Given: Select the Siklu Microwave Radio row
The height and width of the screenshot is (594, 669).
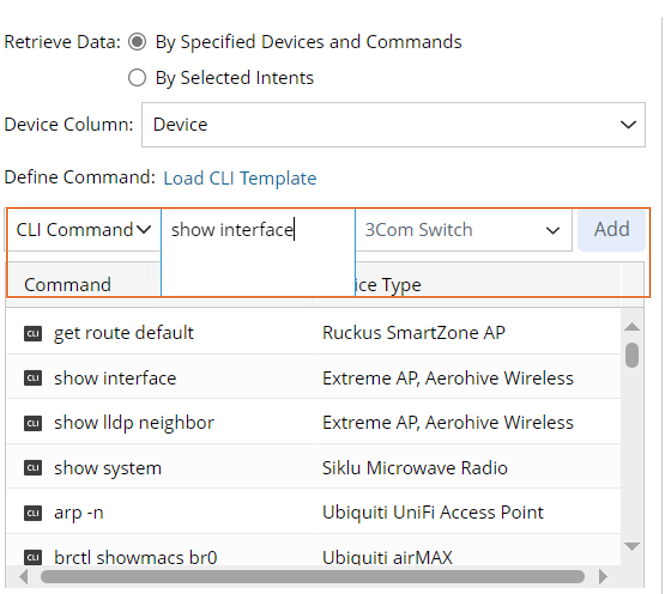Looking at the screenshot, I should click(x=414, y=468).
